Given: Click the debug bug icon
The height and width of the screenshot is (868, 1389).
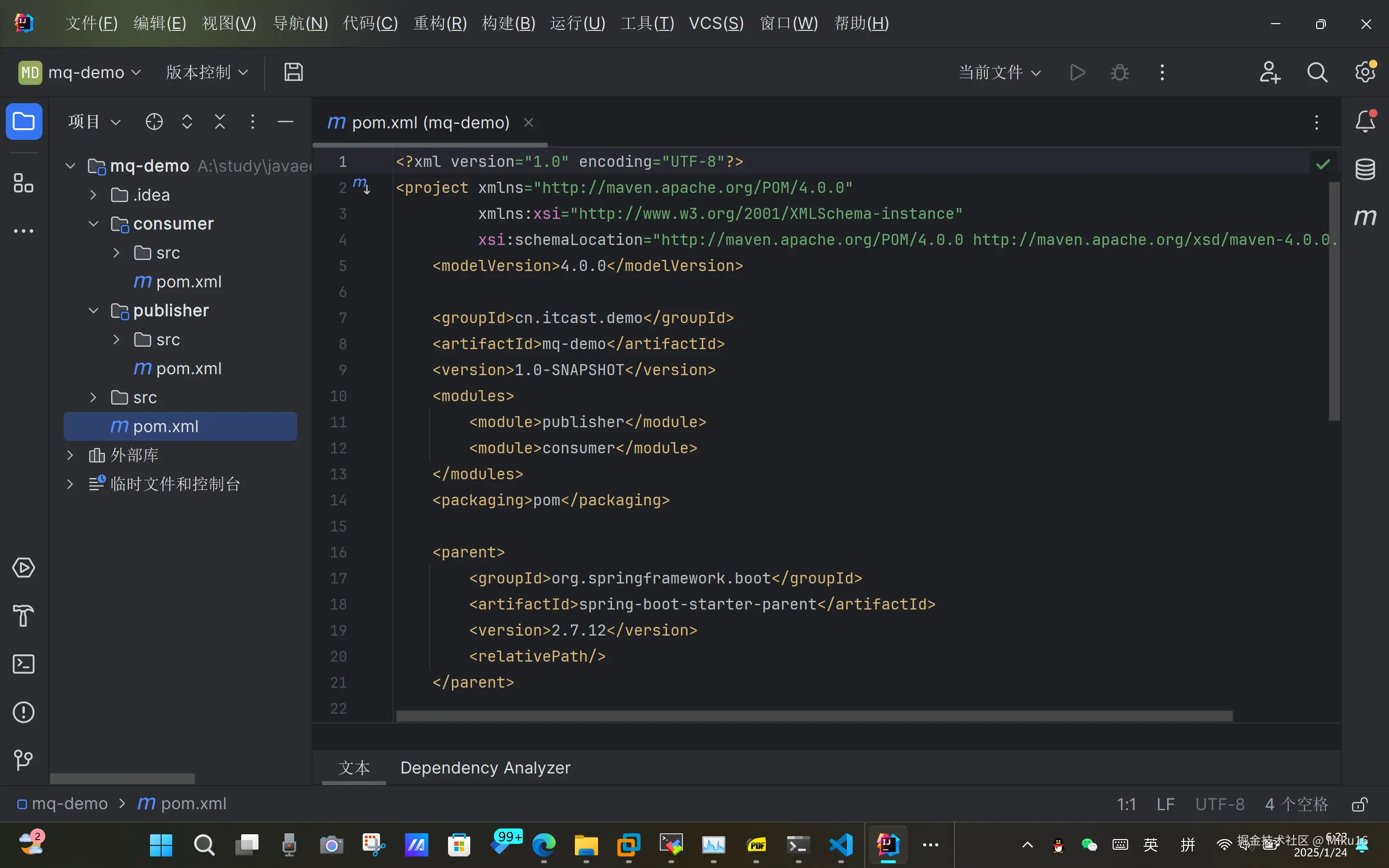Looking at the screenshot, I should pos(1119,72).
